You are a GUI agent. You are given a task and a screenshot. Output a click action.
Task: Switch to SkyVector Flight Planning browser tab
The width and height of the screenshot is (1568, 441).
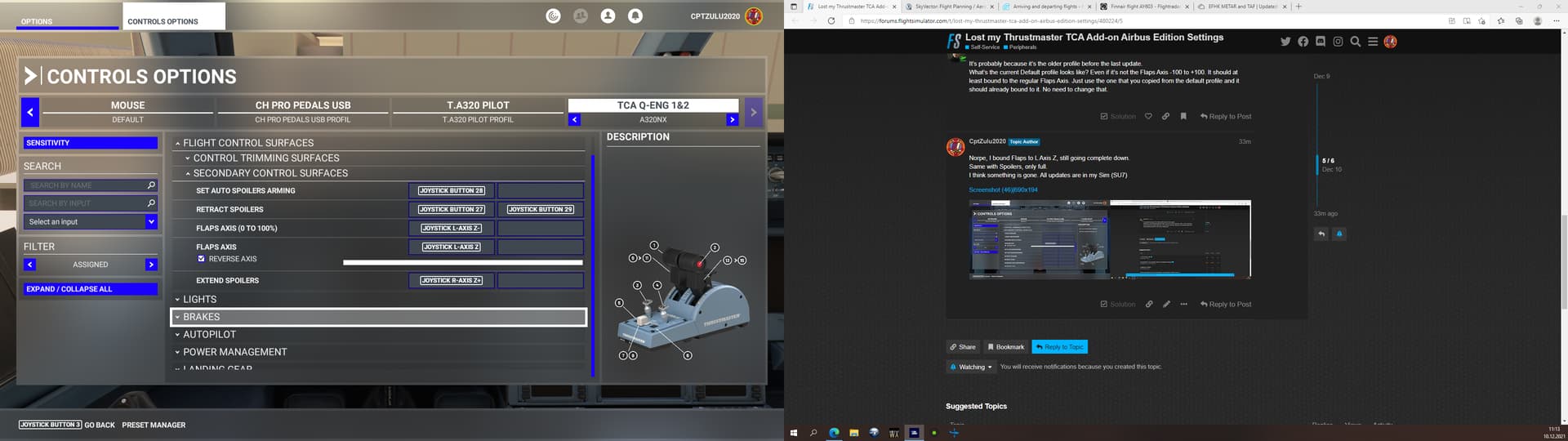point(950,7)
